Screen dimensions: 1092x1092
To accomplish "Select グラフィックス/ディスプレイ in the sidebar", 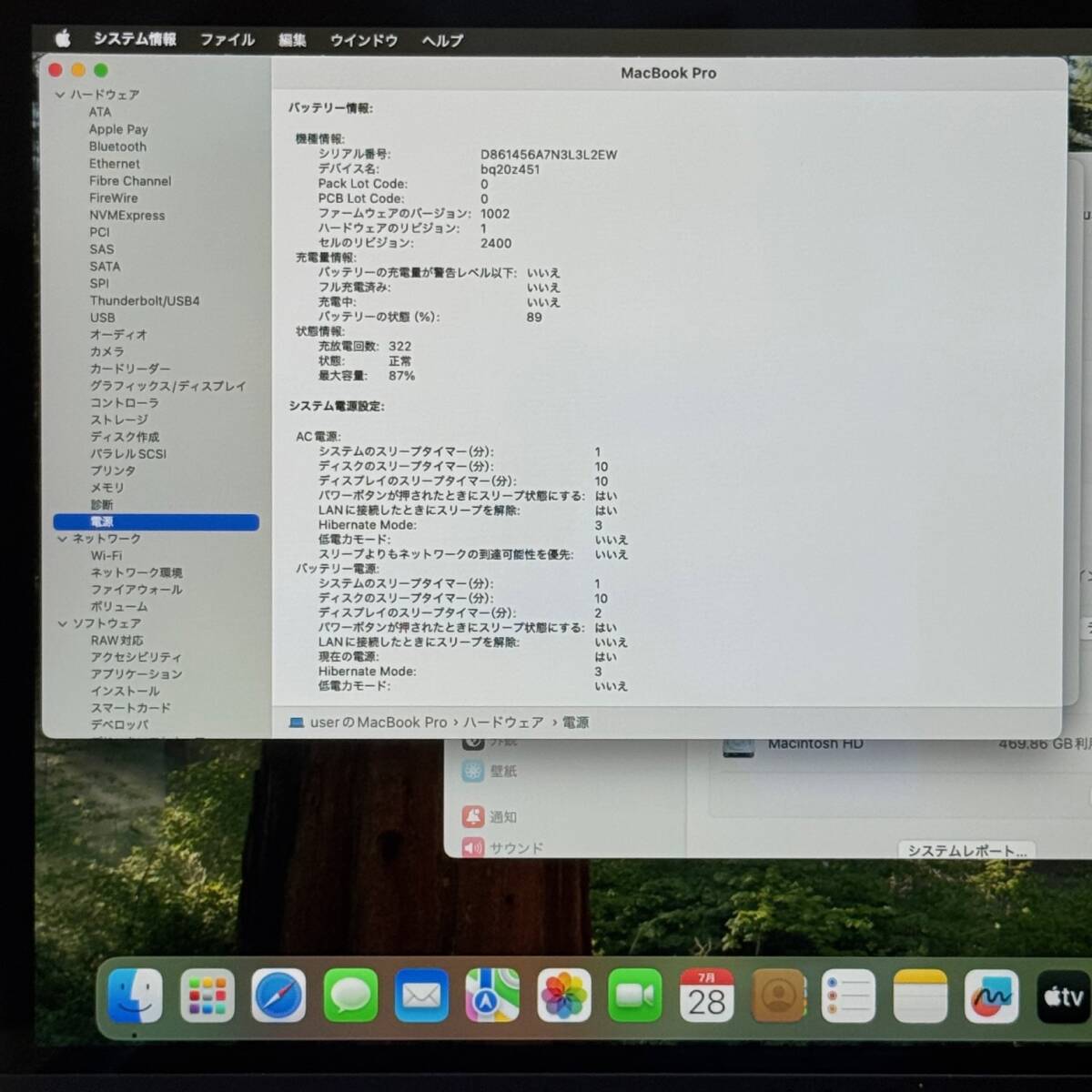I will (167, 386).
